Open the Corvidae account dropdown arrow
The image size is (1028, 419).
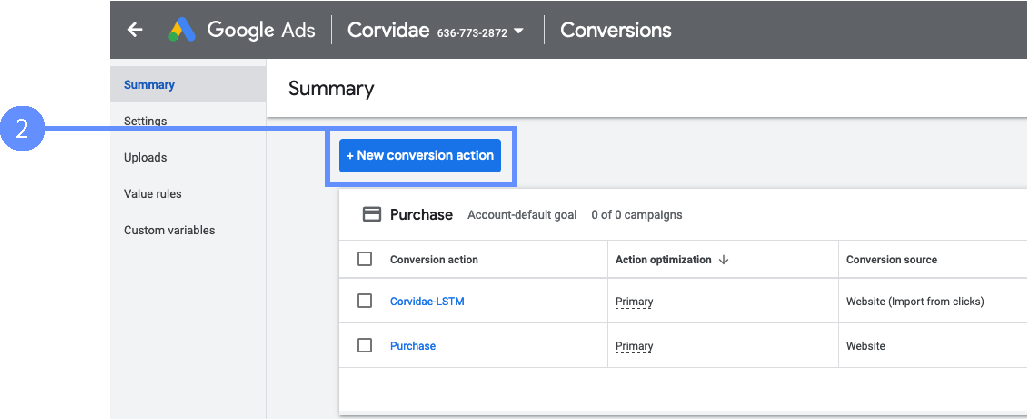(x=519, y=31)
